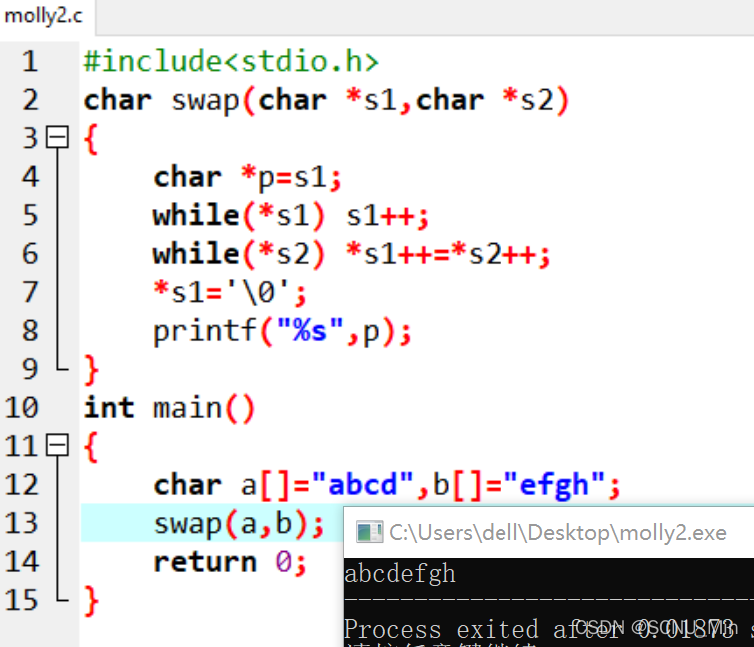Click the Process exited message in console

[x=548, y=629]
